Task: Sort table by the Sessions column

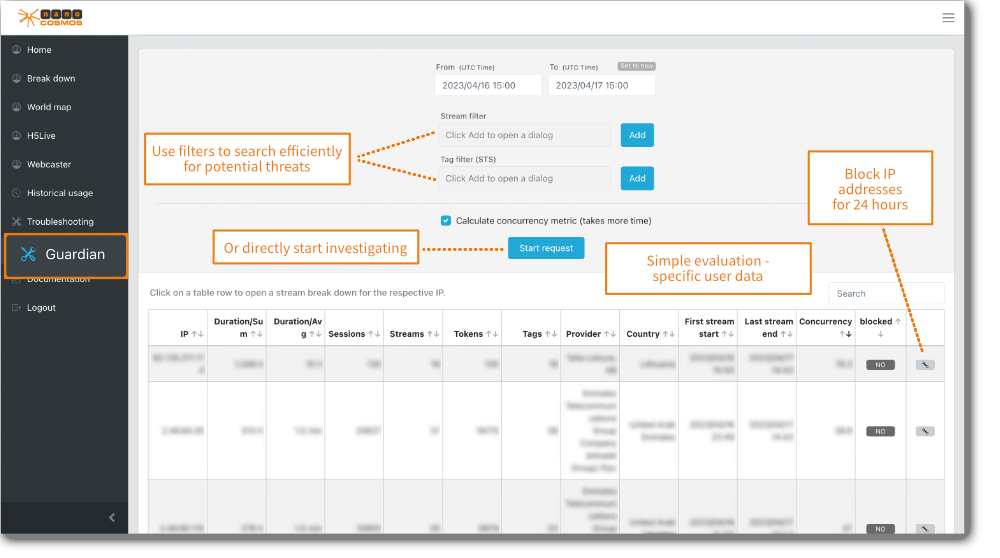Action: [x=352, y=334]
